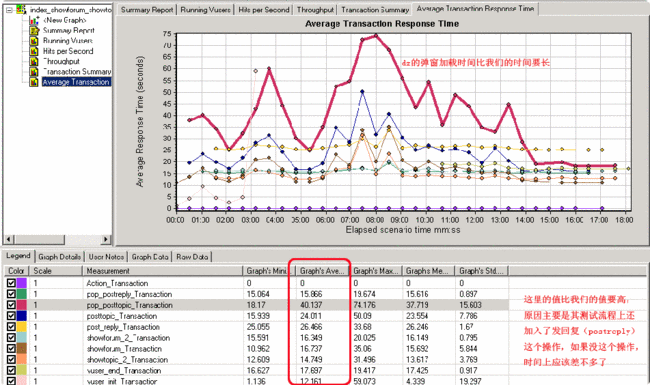Click the Hits per Second tree icon
The image size is (650, 385).
click(34, 51)
